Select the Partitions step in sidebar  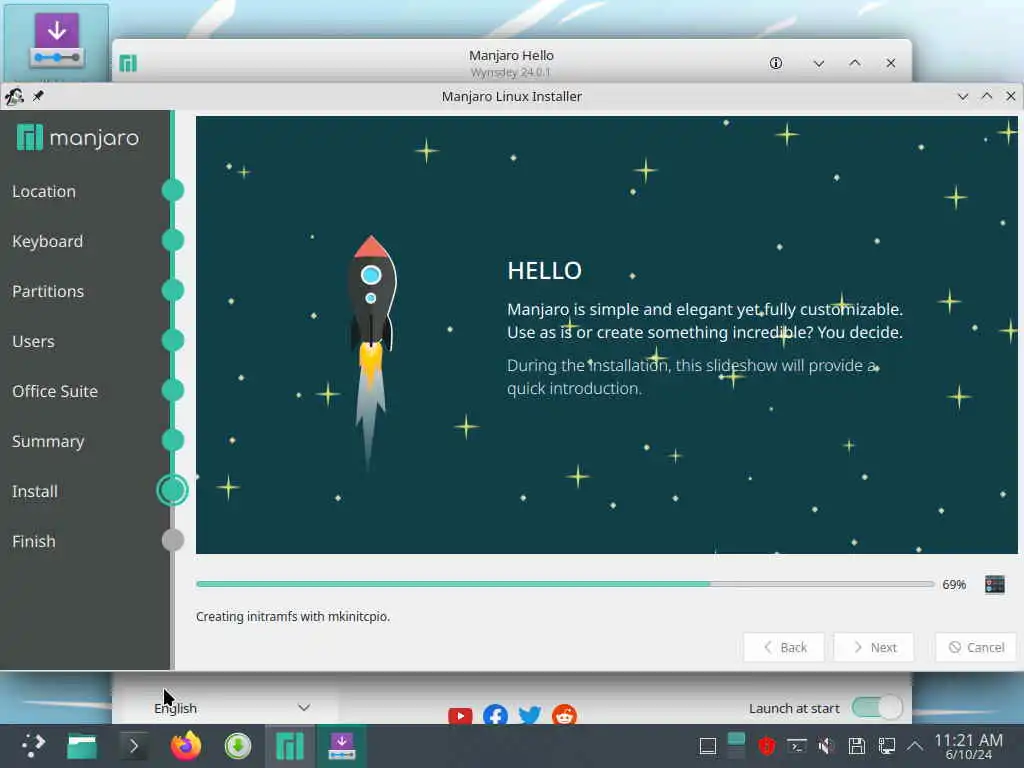(48, 291)
